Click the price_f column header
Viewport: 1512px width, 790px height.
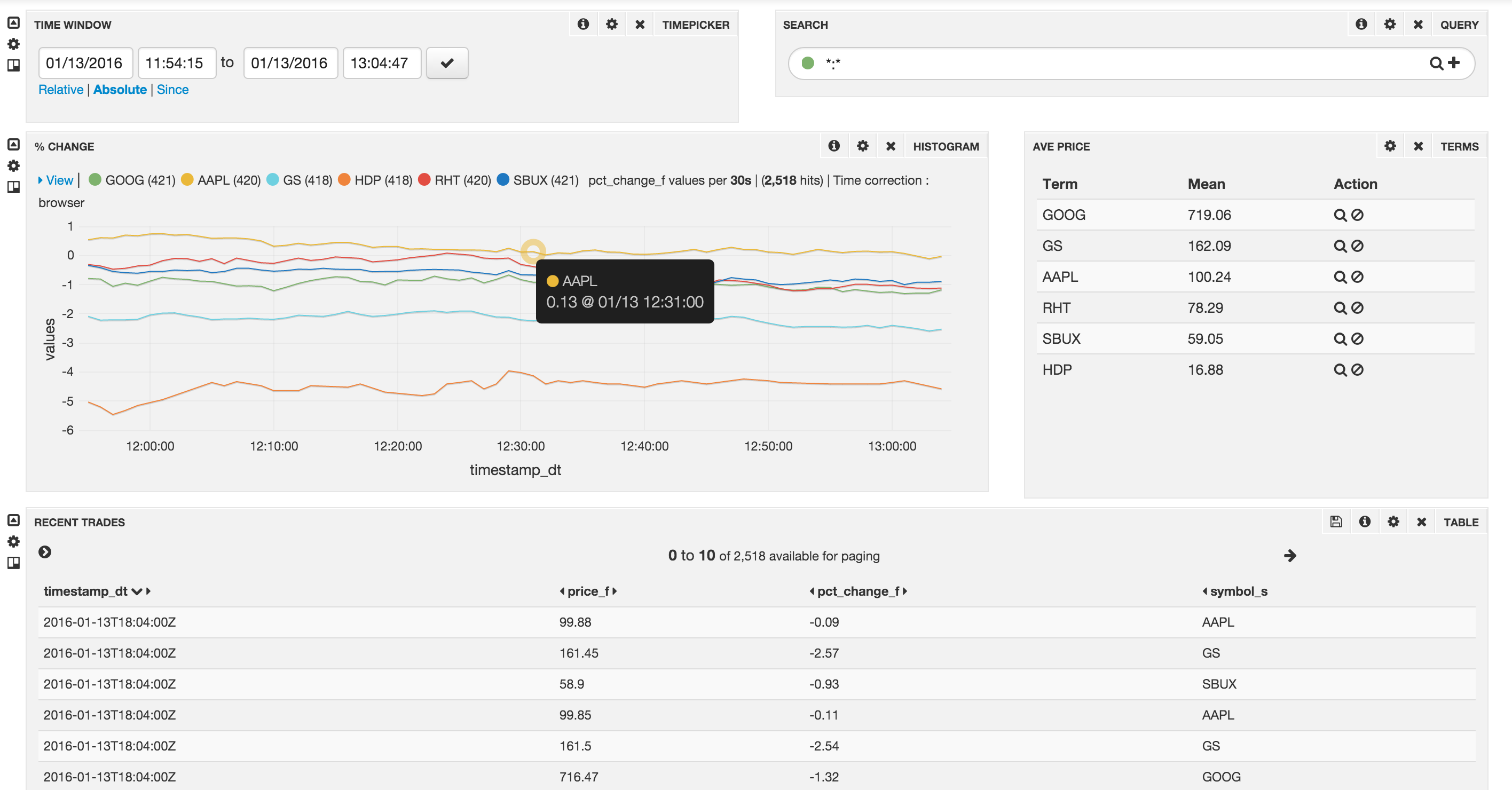tap(587, 591)
